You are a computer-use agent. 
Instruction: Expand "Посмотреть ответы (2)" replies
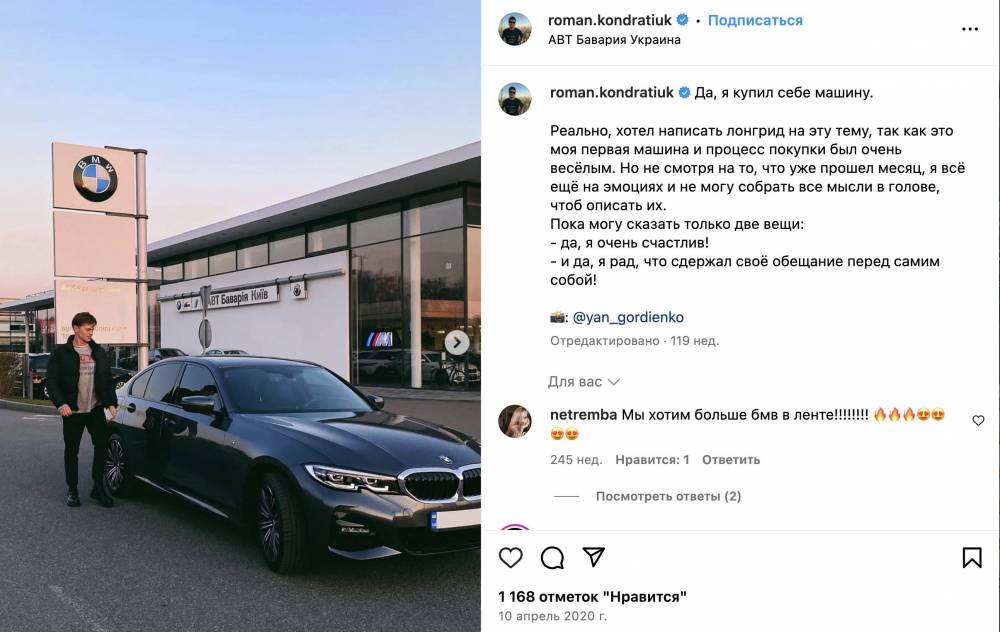pos(668,496)
